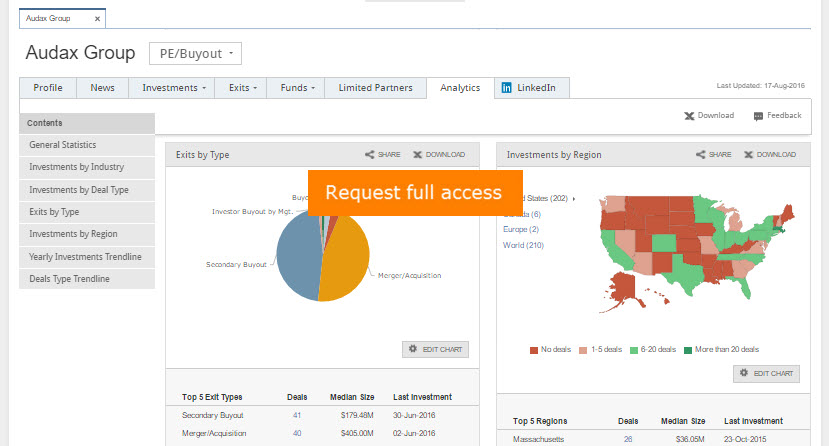The height and width of the screenshot is (446, 829).
Task: Click the 30-Jun-2016 last investment date
Action: click(414, 415)
